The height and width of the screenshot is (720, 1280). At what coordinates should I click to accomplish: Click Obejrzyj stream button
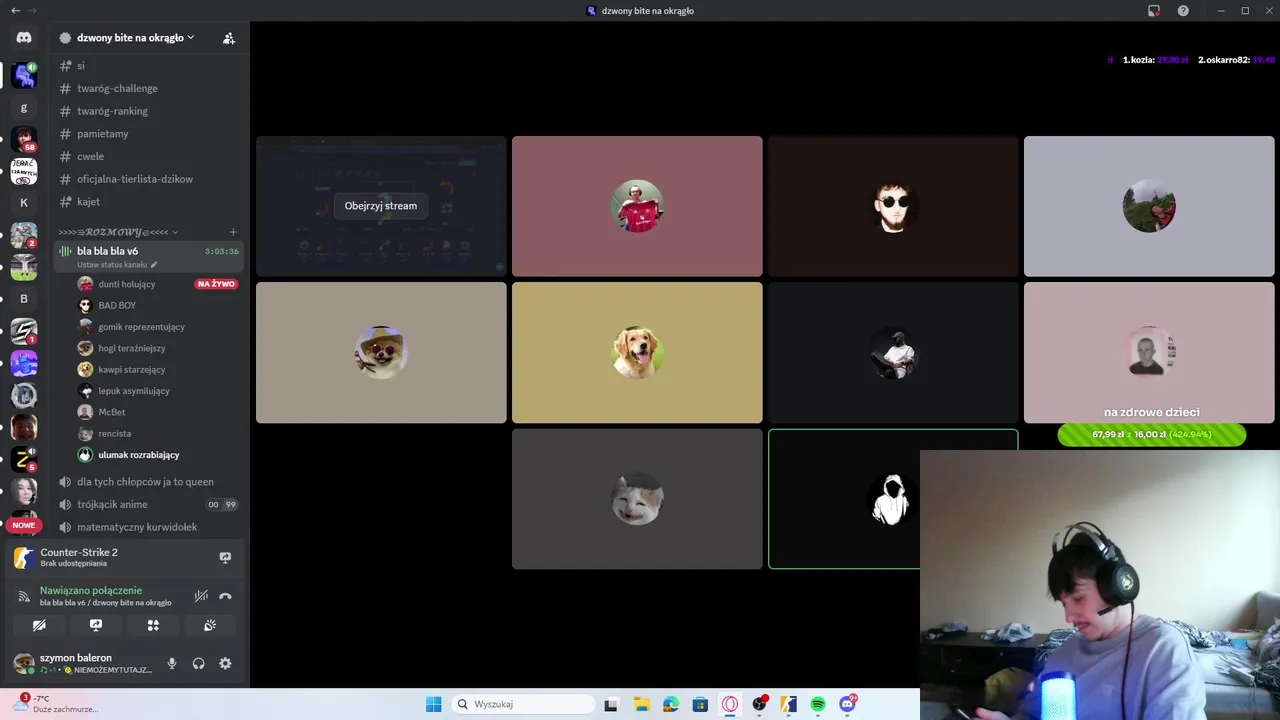pos(381,206)
